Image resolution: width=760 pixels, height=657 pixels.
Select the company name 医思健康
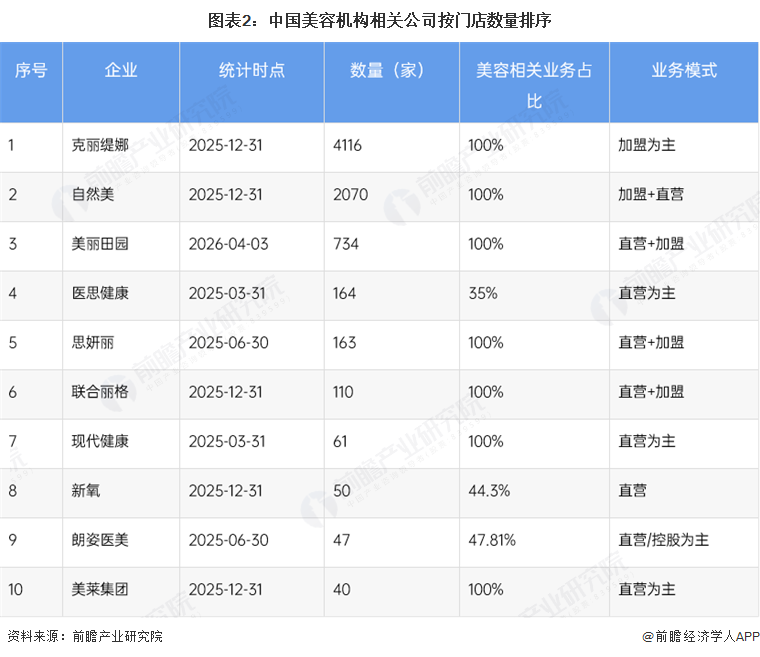(100, 293)
